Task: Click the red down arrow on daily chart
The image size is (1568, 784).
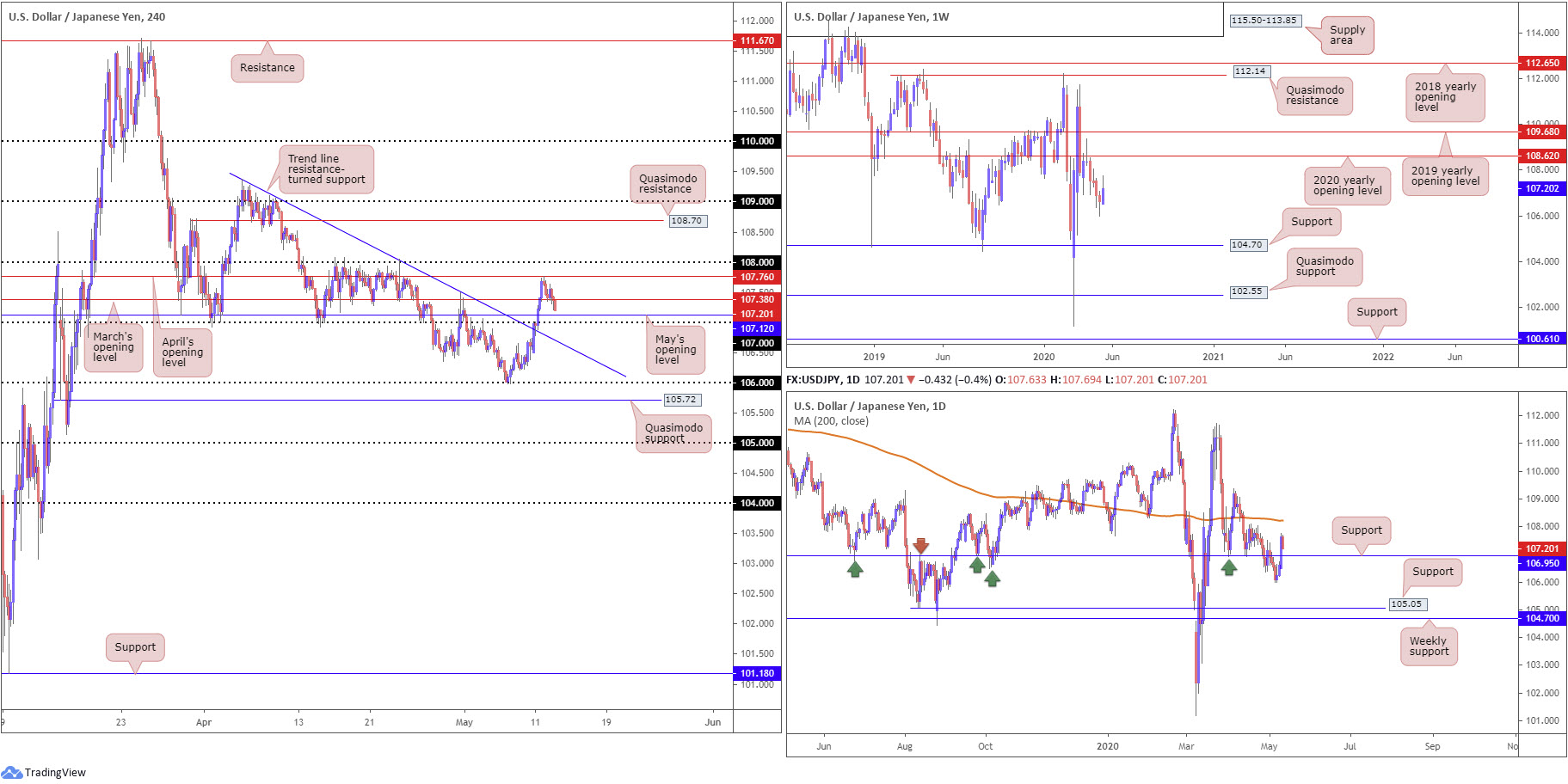Action: 921,546
